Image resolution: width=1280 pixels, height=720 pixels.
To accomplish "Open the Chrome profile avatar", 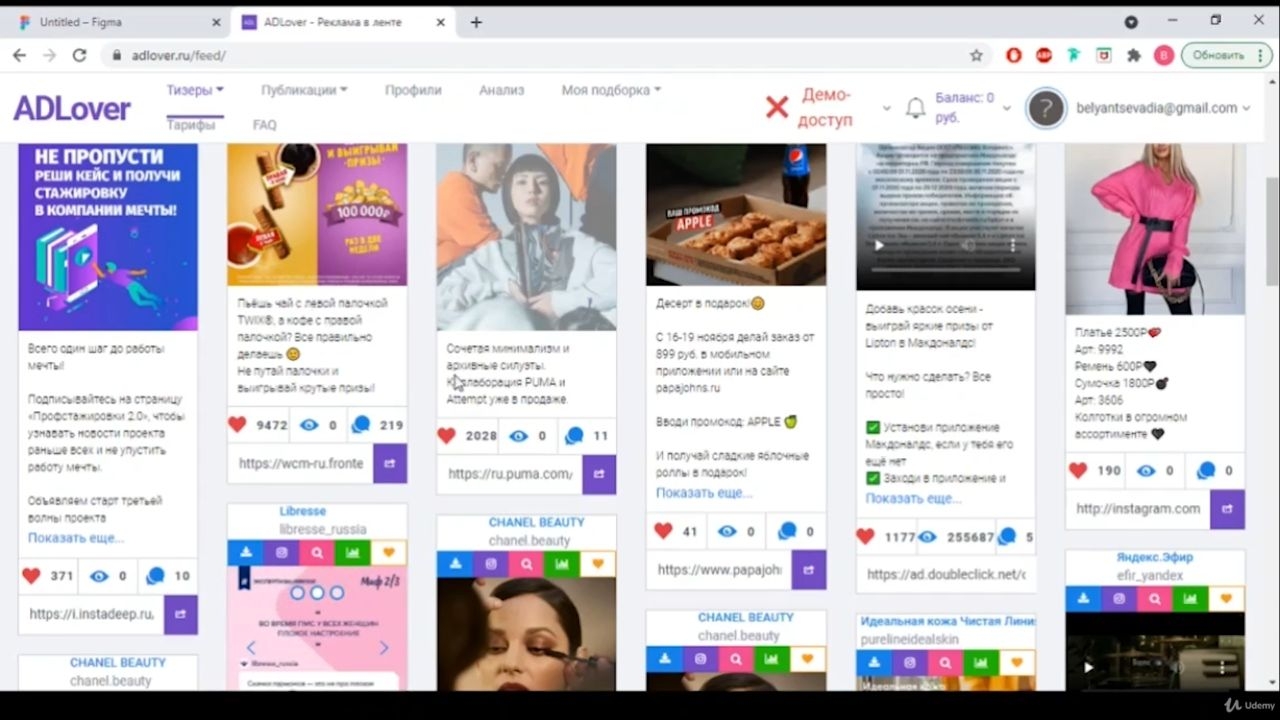I will point(1163,56).
